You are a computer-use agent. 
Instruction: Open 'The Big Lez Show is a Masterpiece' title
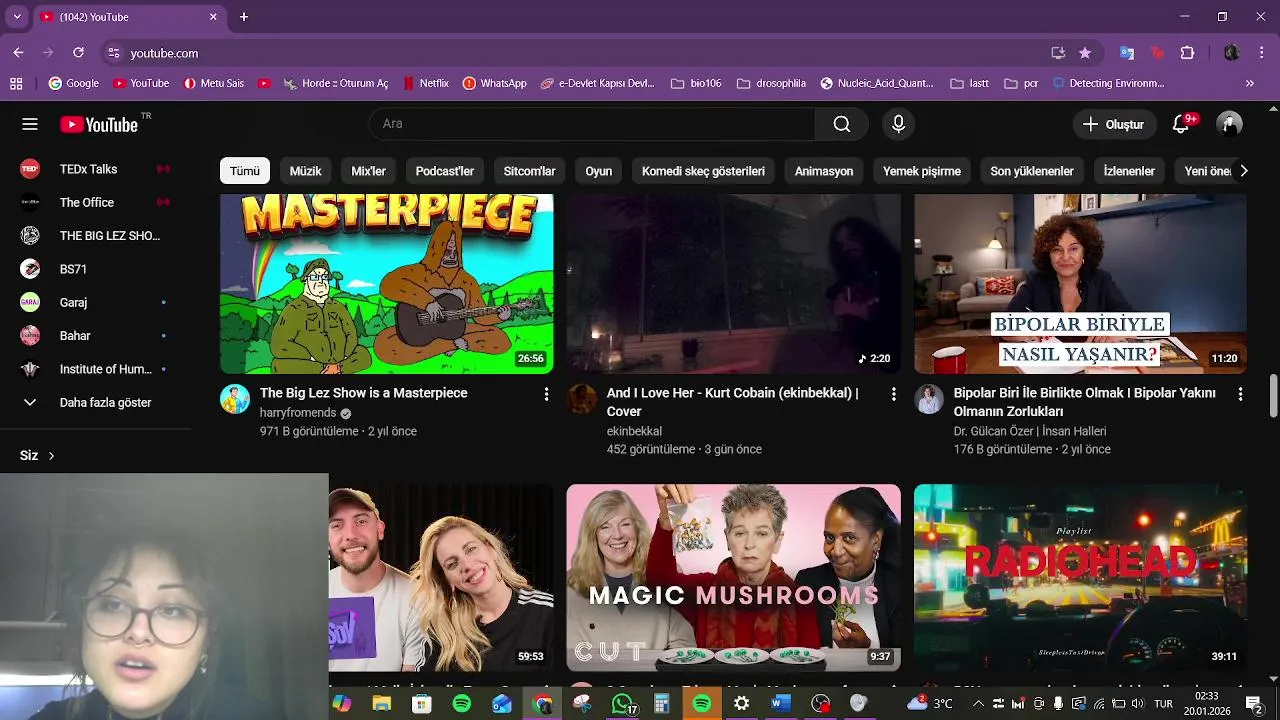(x=364, y=393)
